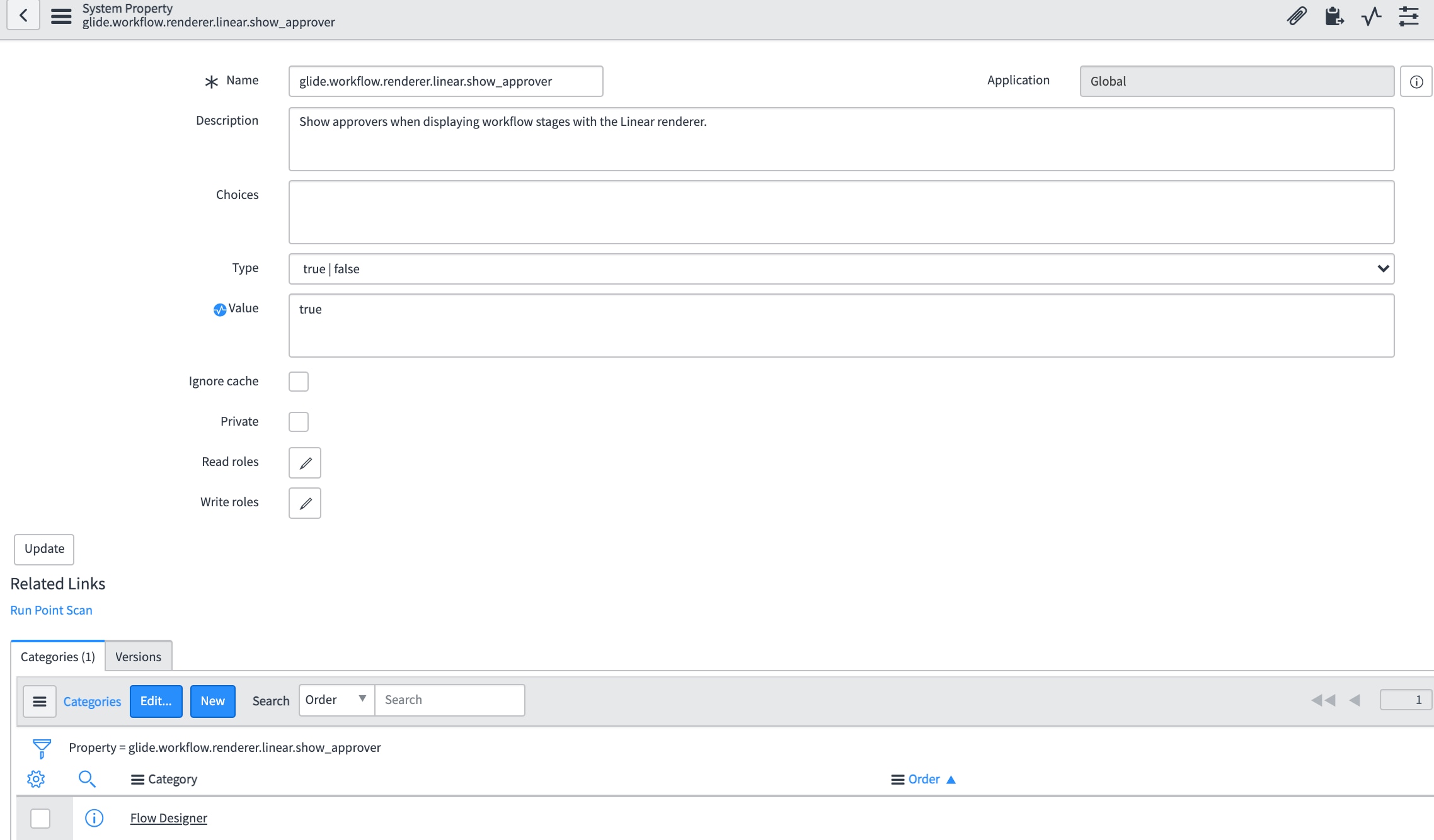Open the form context menu hamburger icon
Image resolution: width=1434 pixels, height=840 pixels.
[x=61, y=16]
